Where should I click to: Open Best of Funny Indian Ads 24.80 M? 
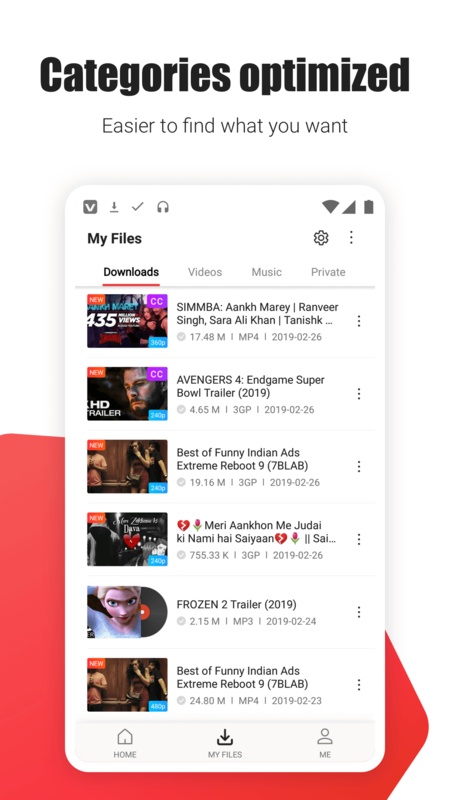coord(231,685)
